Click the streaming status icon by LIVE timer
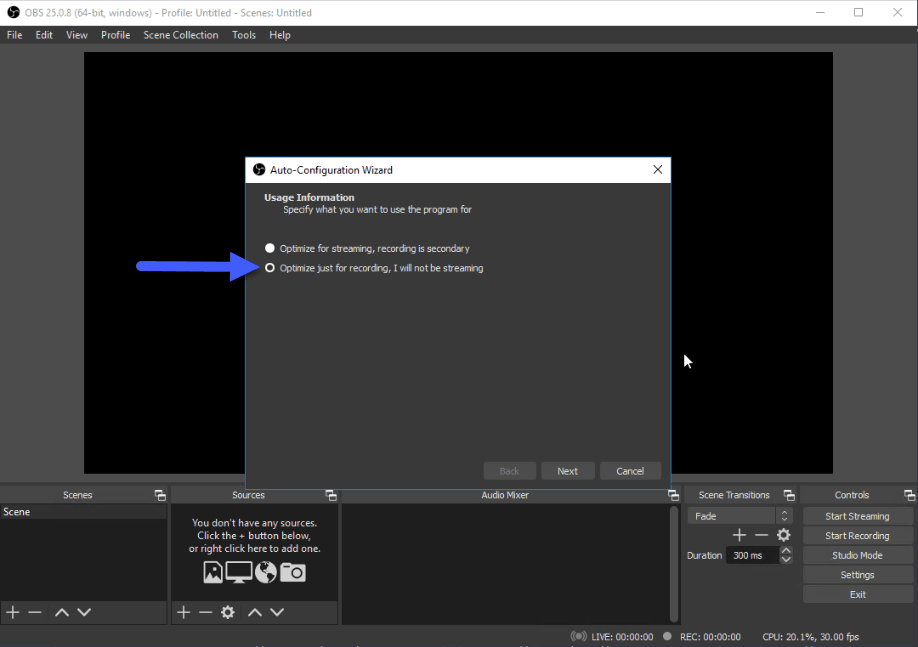Screen dimensions: 918x647 point(578,636)
